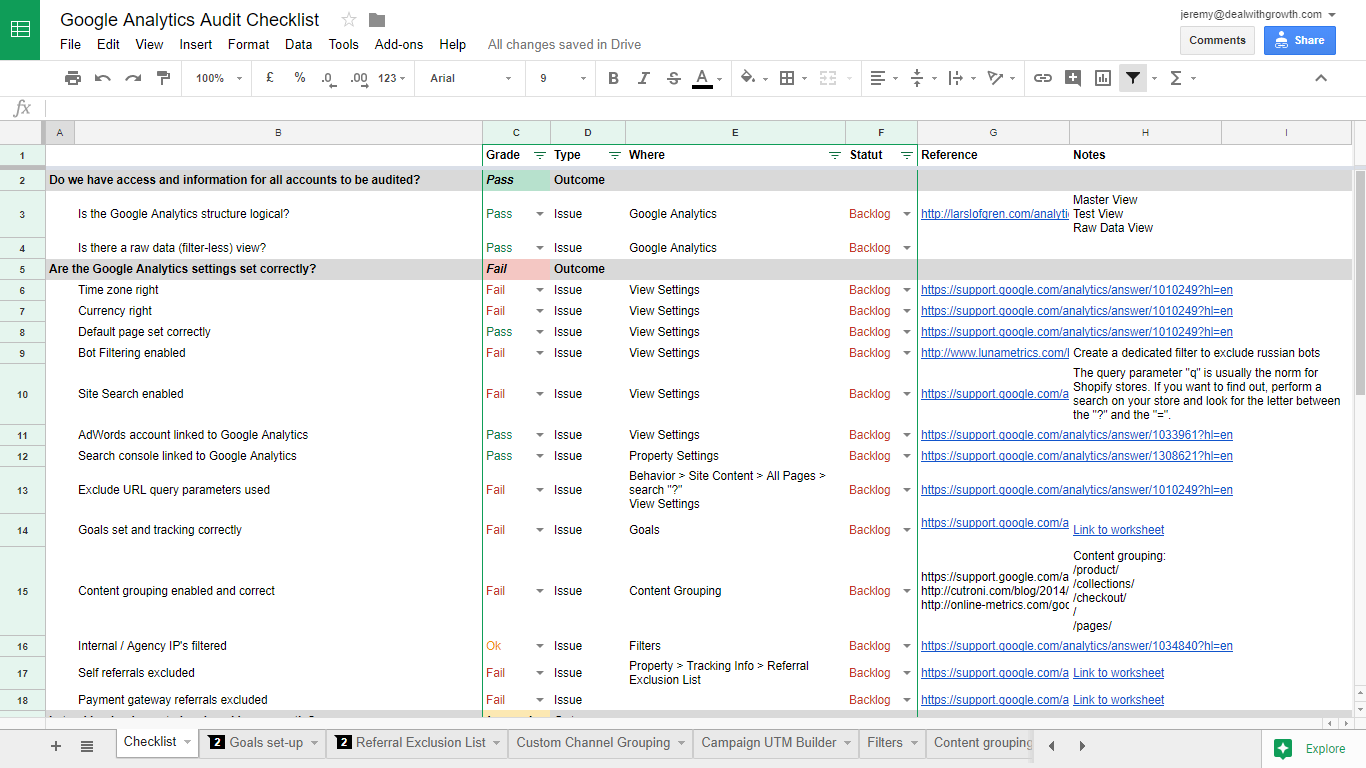Open the Format menu

click(x=248, y=44)
